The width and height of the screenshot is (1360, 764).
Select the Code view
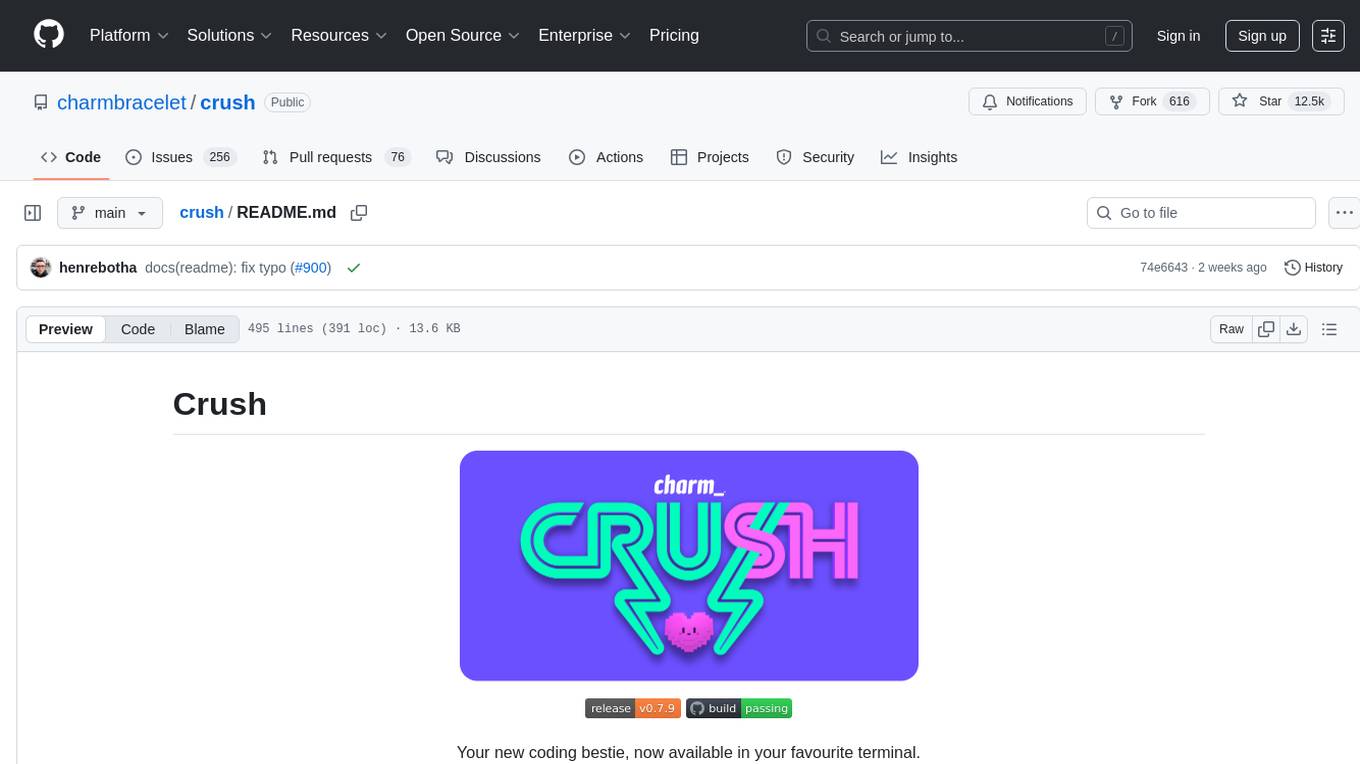138,329
